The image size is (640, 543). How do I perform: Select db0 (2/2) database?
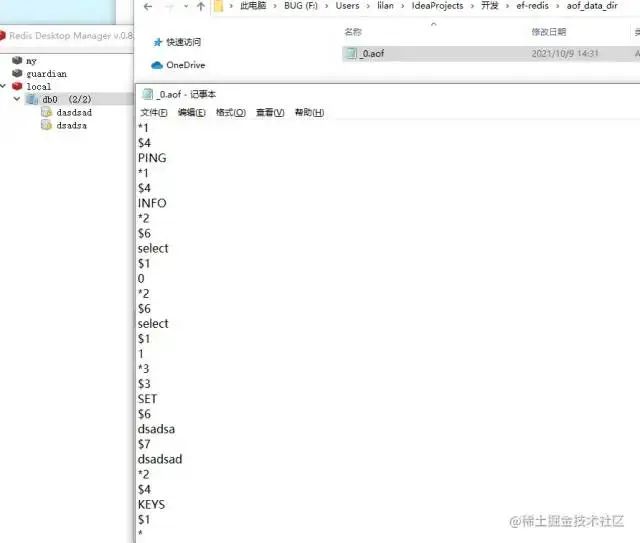click(x=67, y=99)
